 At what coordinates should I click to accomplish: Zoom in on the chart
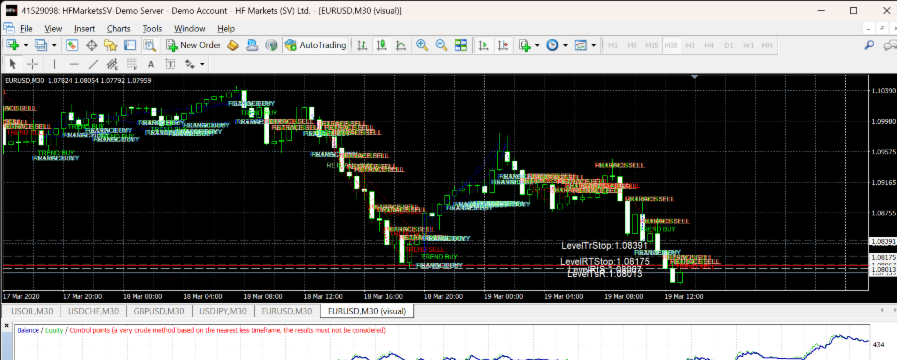coord(422,45)
